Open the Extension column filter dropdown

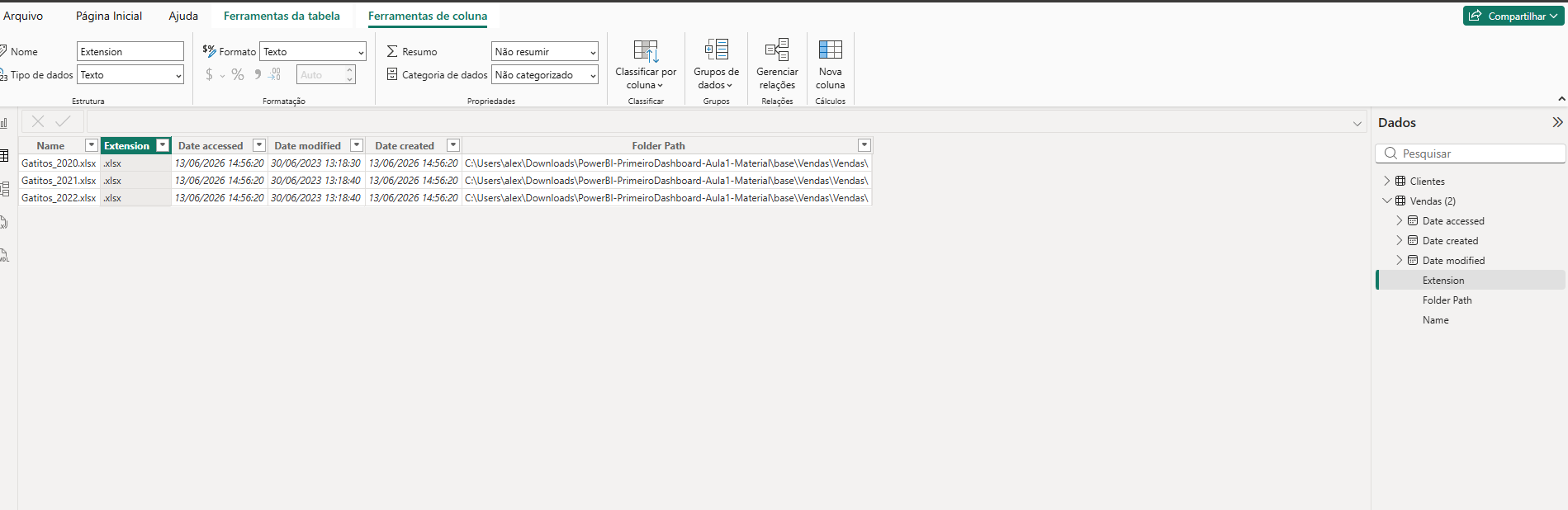163,145
